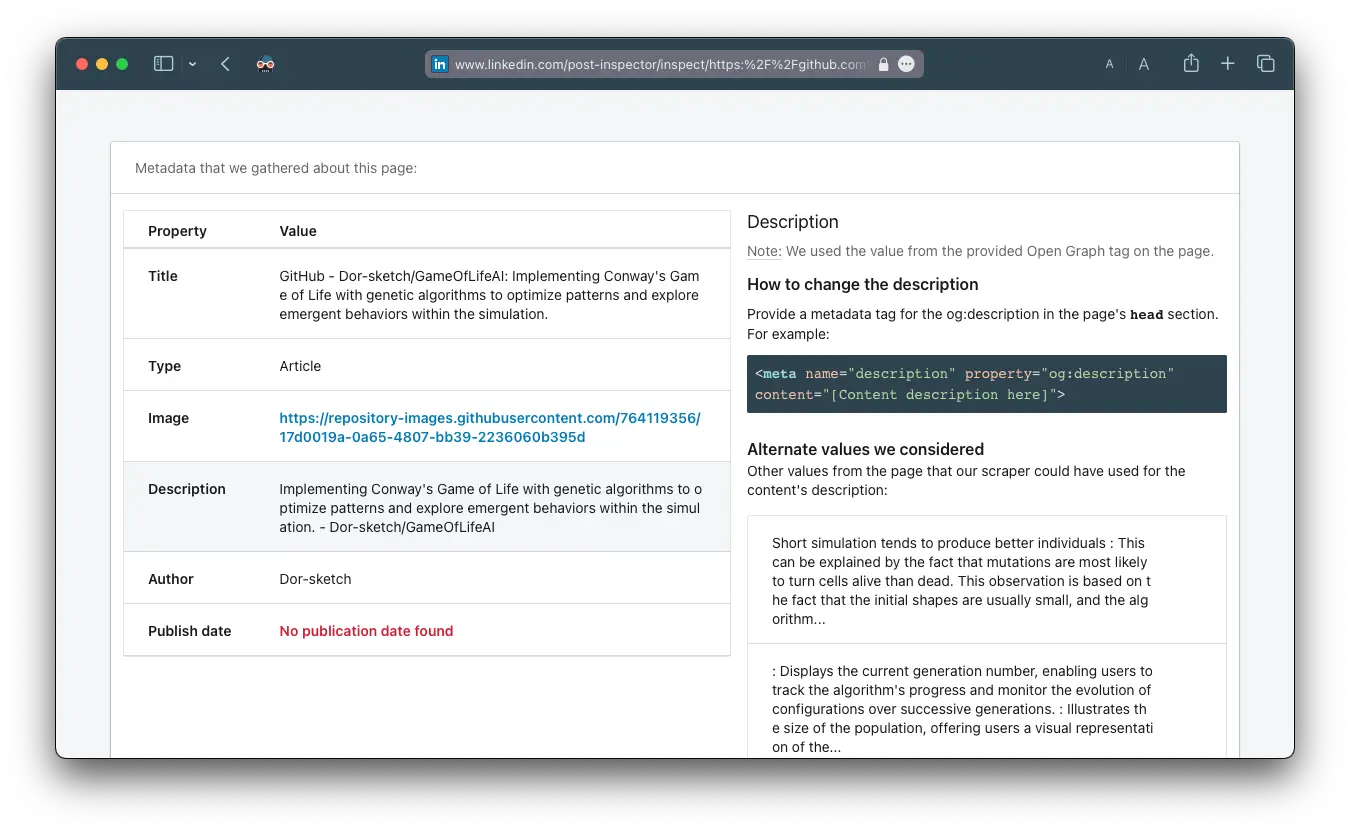Click the Author value 'Dor-sketch'

pos(315,579)
